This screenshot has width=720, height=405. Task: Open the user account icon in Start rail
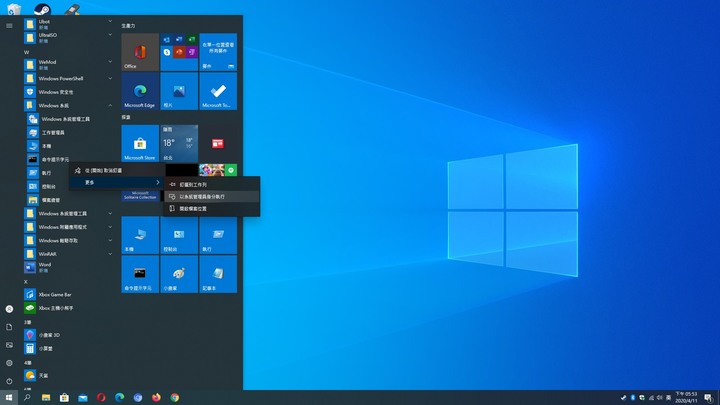pyautogui.click(x=9, y=309)
